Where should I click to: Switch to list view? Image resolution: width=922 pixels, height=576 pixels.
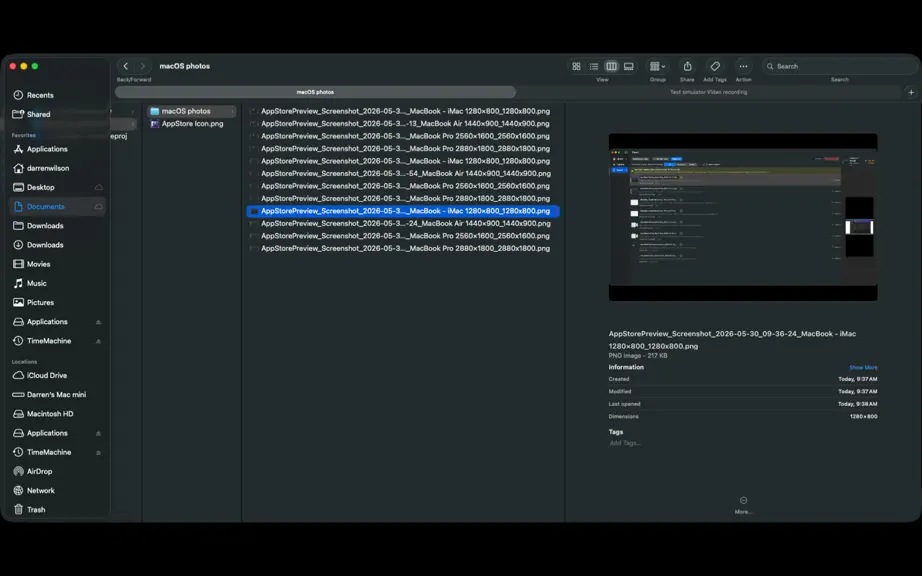[x=594, y=66]
